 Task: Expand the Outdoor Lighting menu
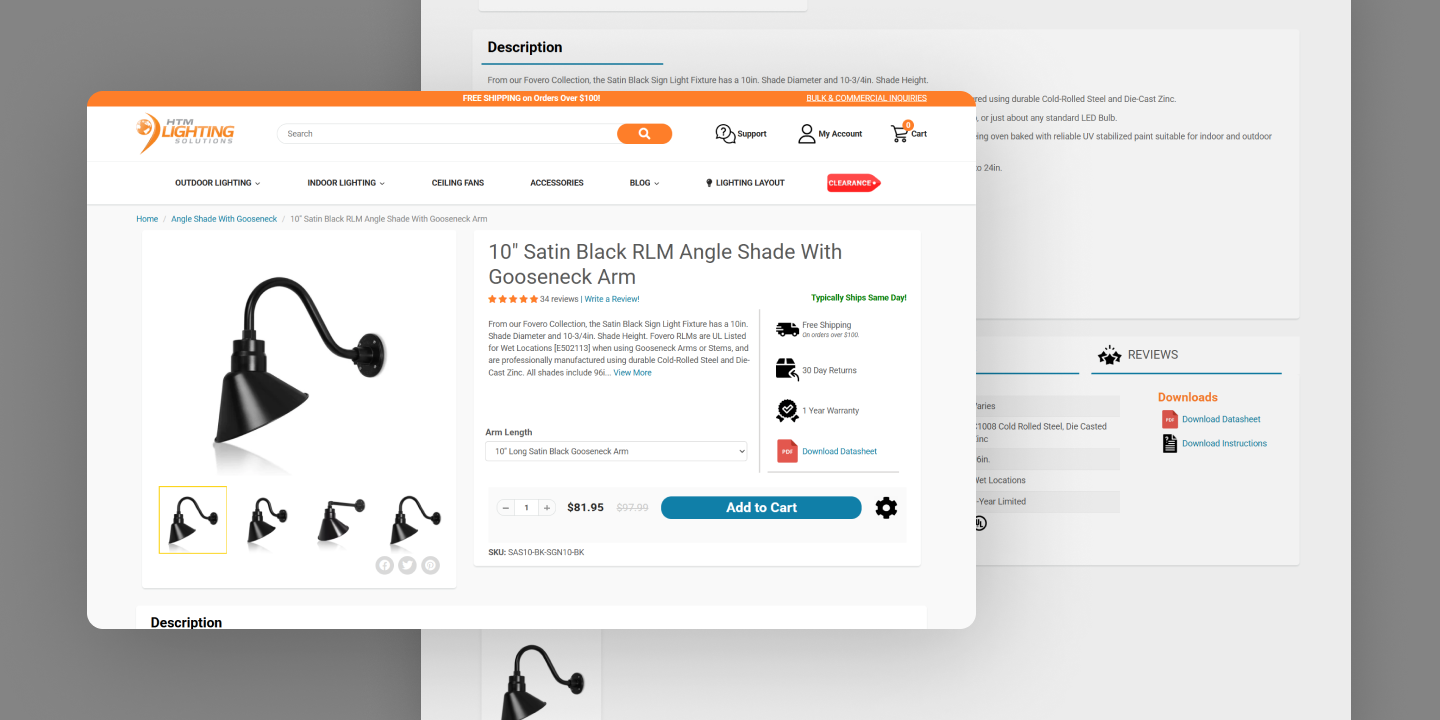[217, 183]
